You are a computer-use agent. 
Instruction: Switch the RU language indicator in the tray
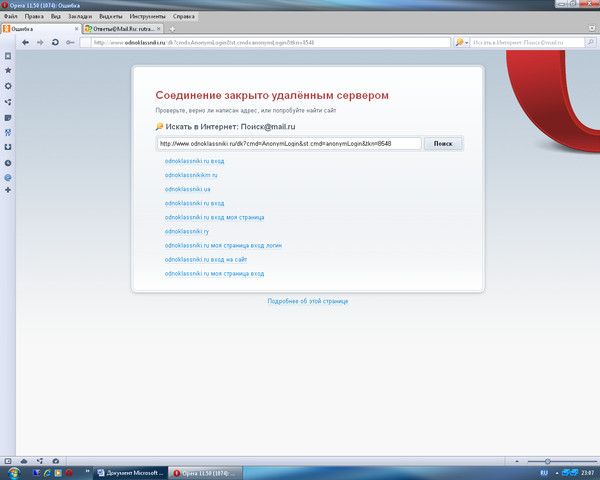tap(544, 473)
